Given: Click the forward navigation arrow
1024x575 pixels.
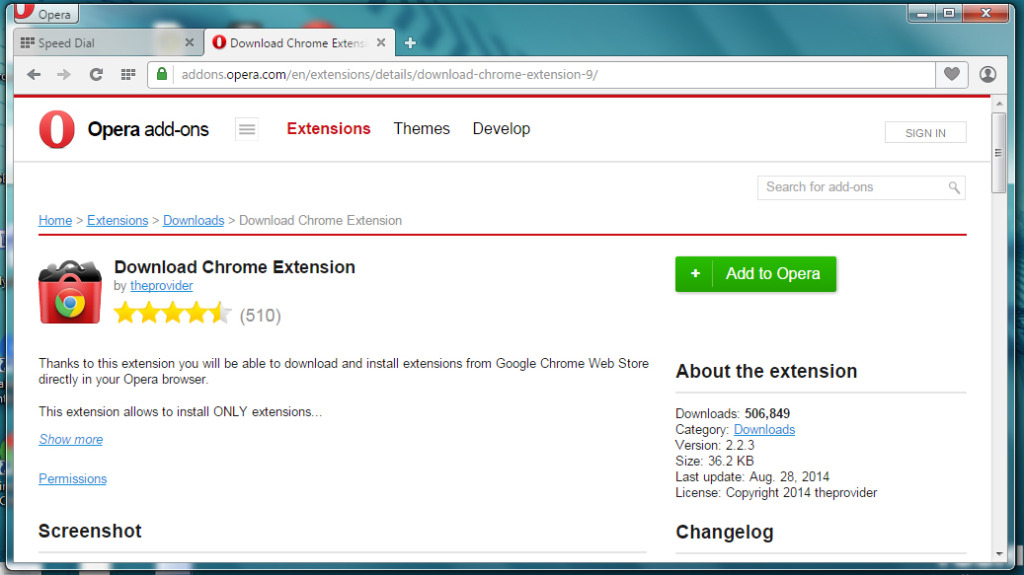Looking at the screenshot, I should point(64,75).
